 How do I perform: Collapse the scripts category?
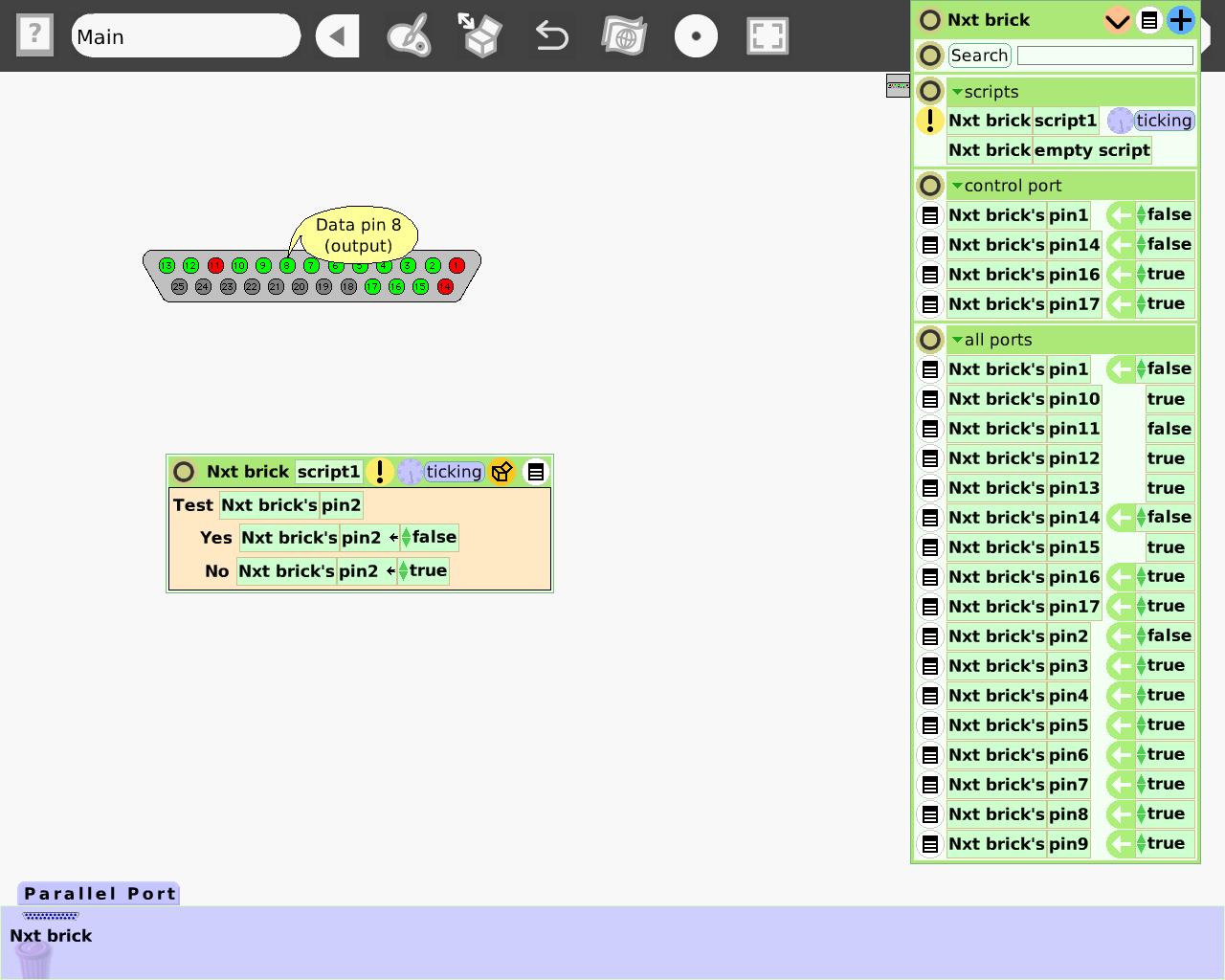(957, 92)
